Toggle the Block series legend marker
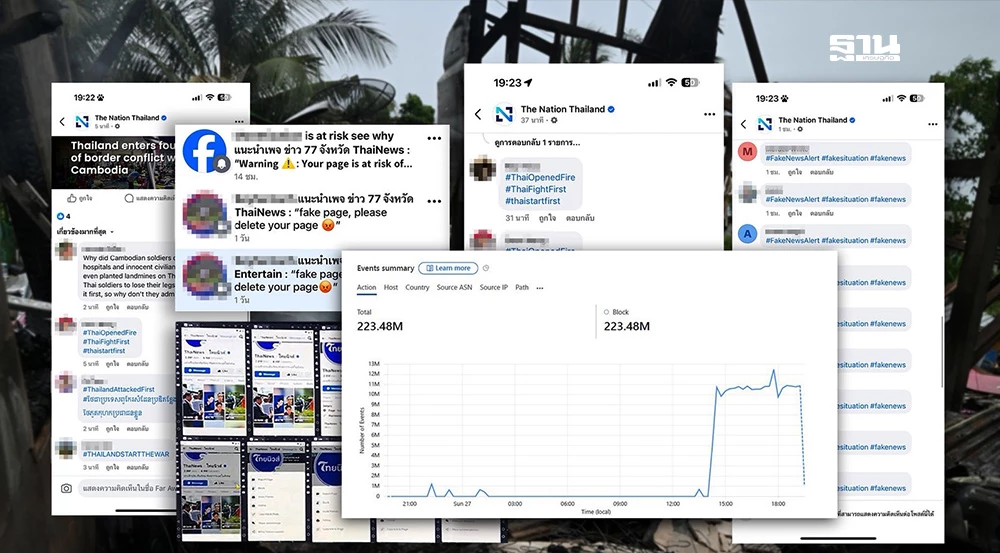The height and width of the screenshot is (553, 1000). click(599, 312)
